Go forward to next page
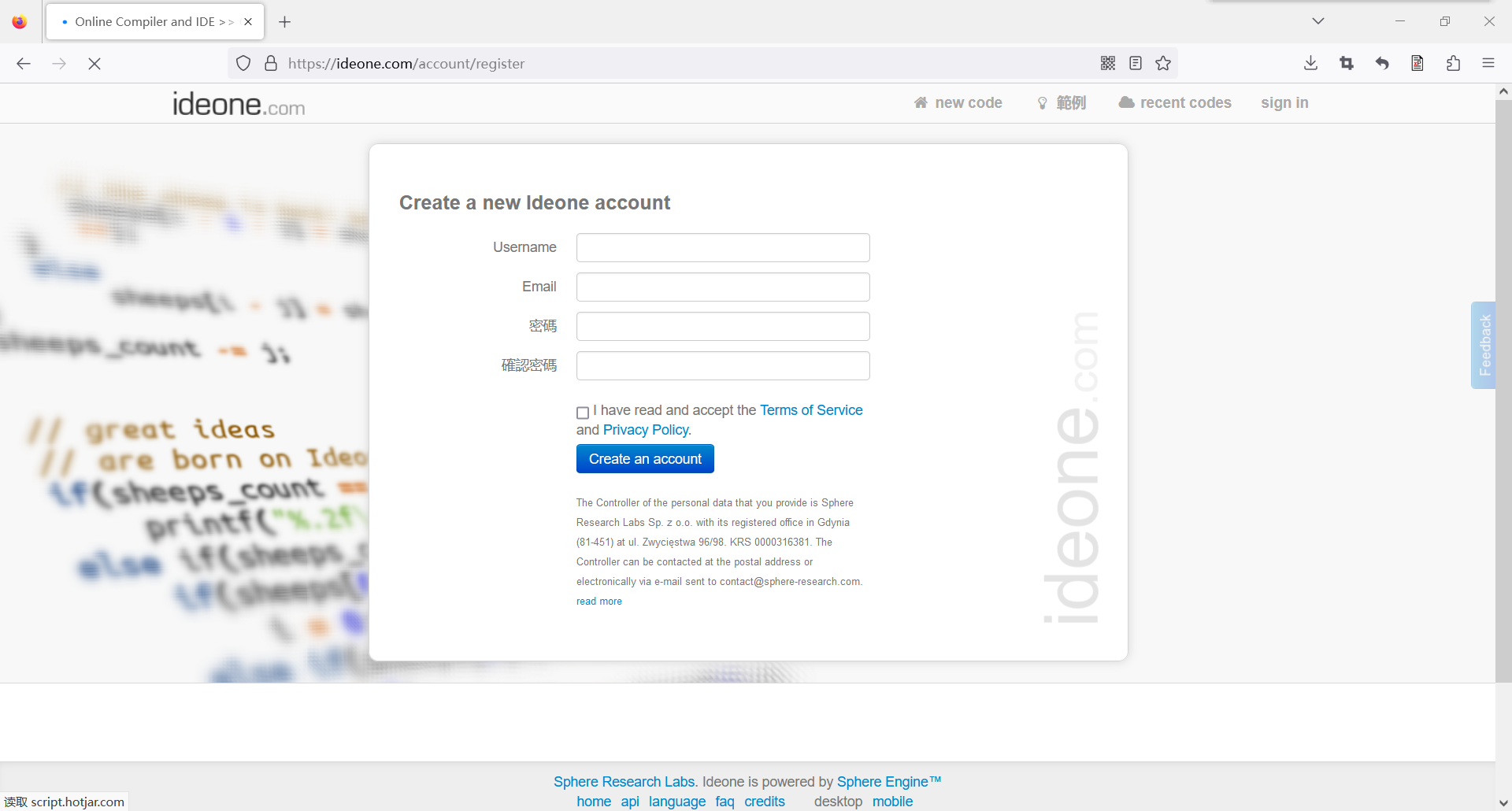Viewport: 1512px width, 811px height. pos(59,63)
